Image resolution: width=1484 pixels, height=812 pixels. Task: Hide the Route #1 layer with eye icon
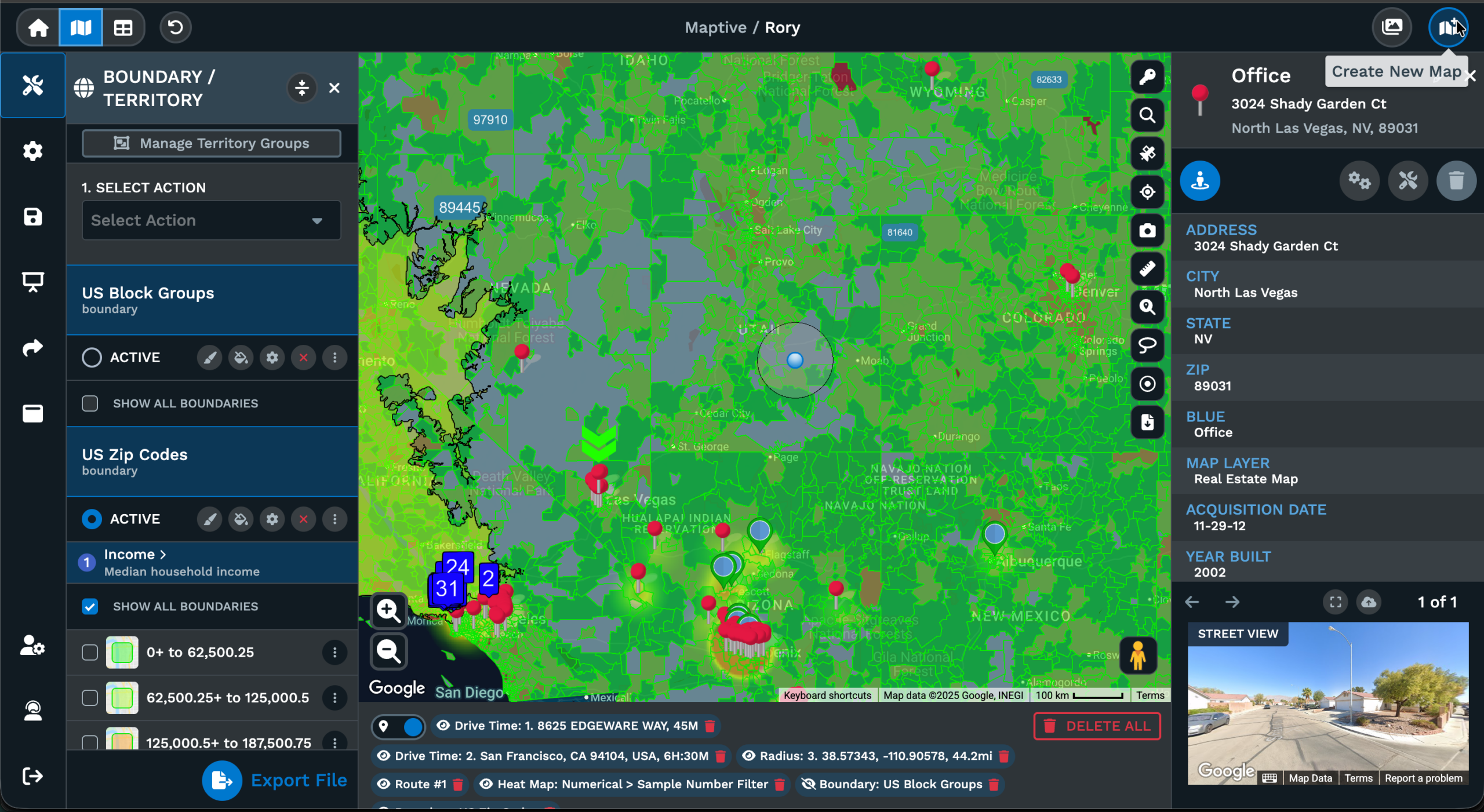(383, 784)
